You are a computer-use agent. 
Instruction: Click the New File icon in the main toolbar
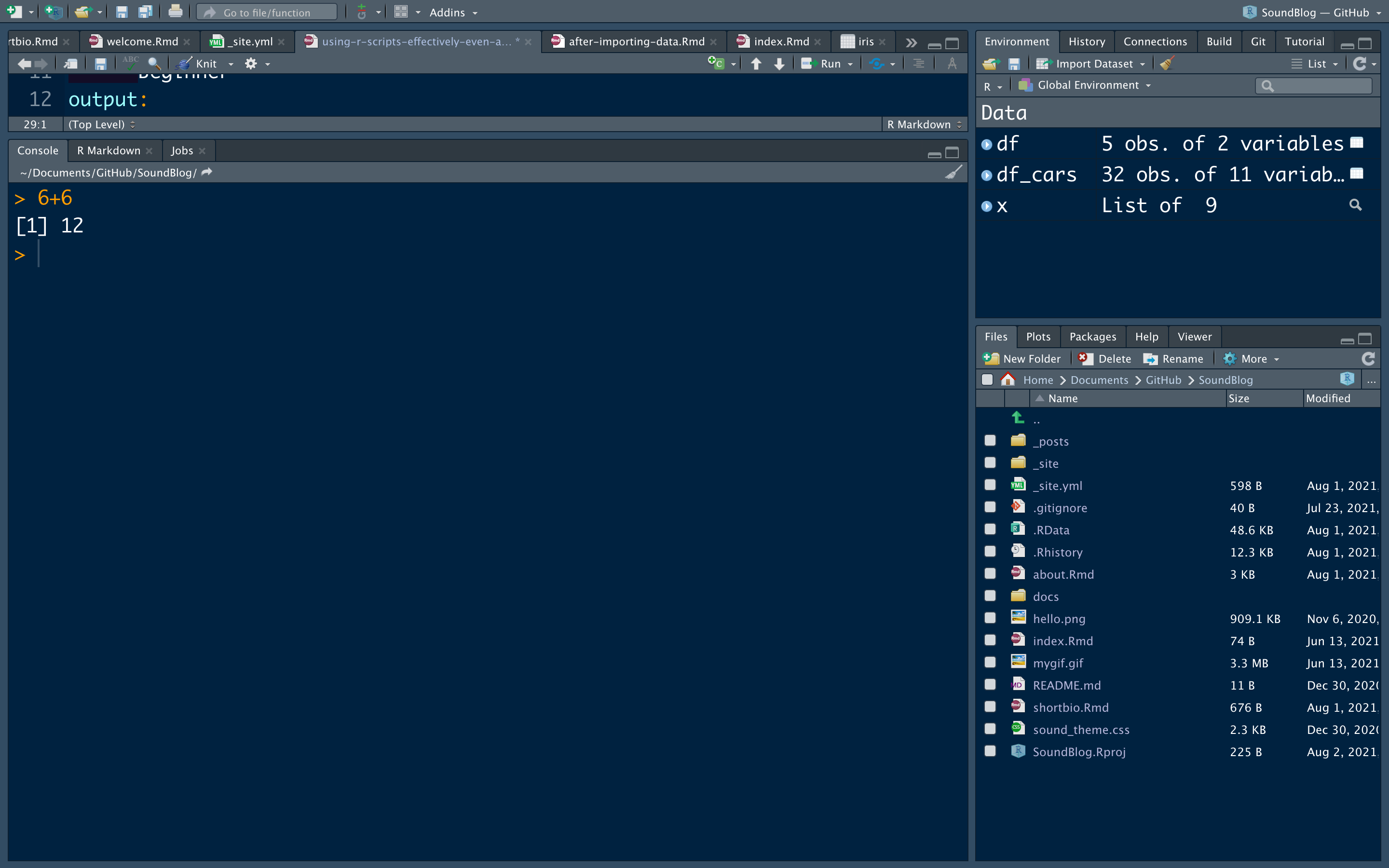tap(14, 12)
